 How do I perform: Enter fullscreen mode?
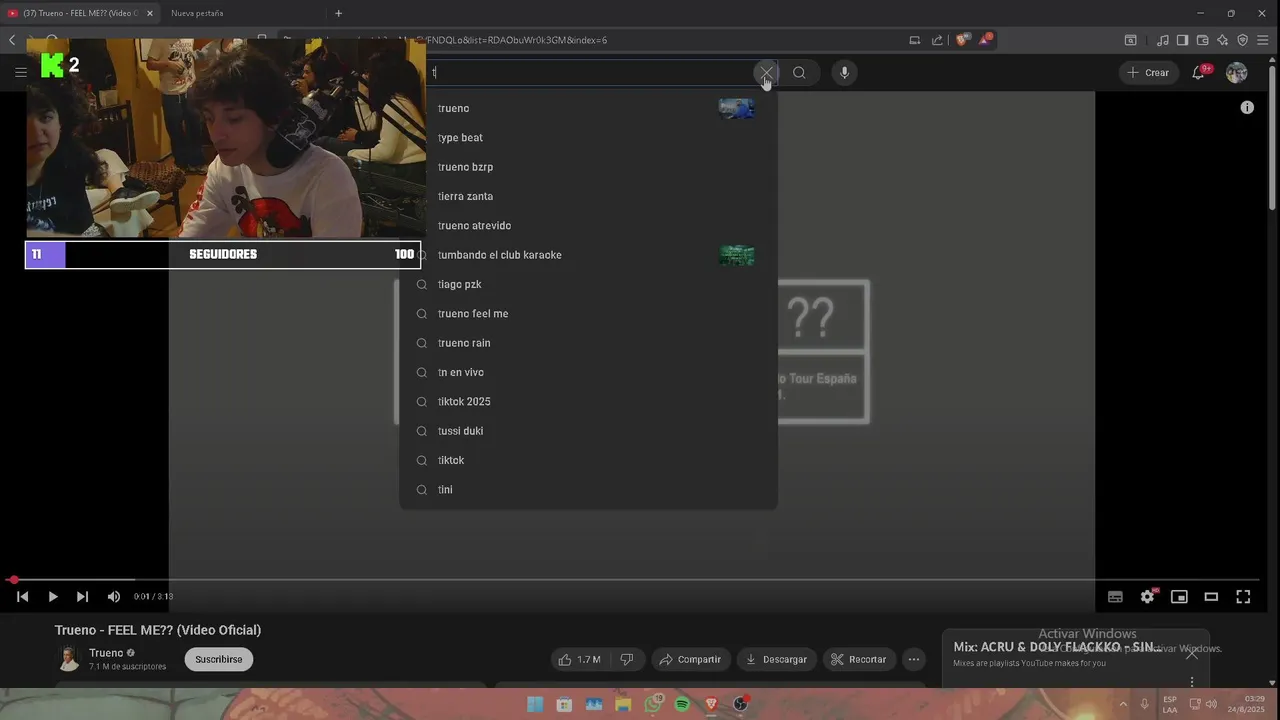tap(1243, 597)
